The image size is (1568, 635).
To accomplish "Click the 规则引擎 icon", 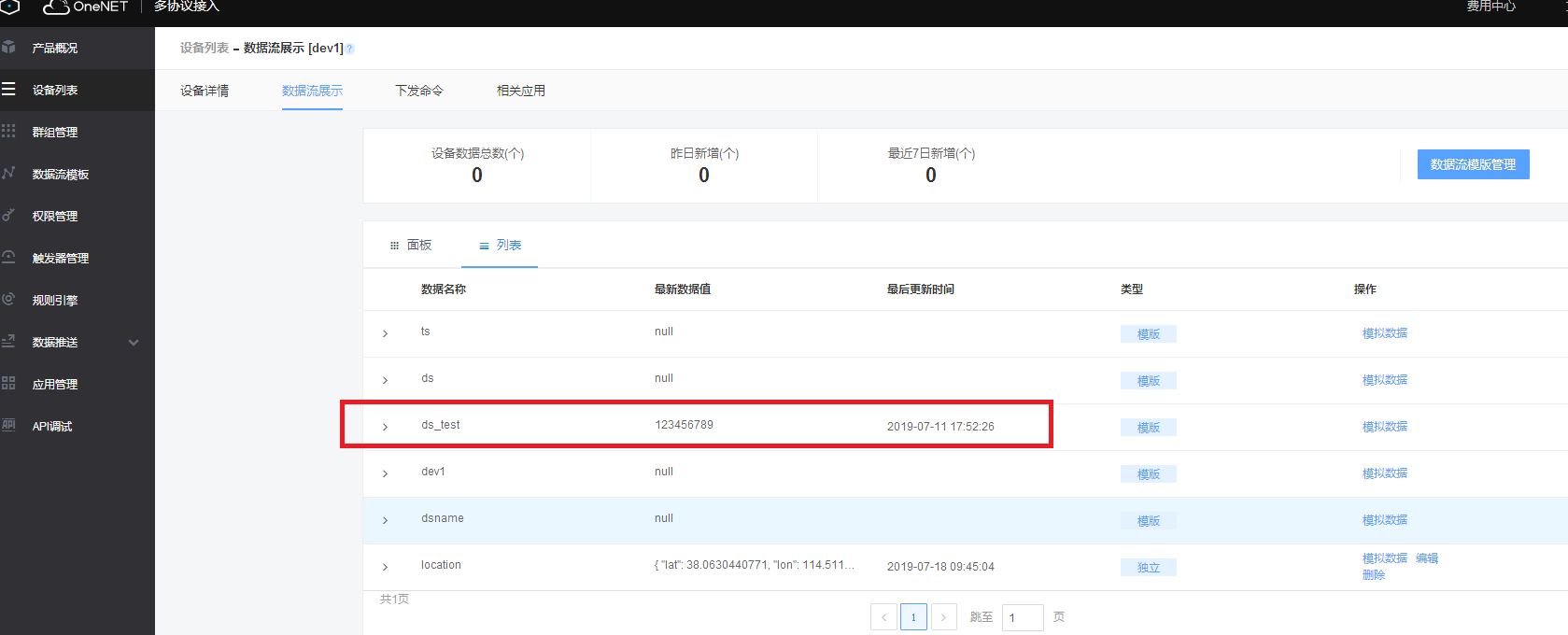I will (x=8, y=299).
